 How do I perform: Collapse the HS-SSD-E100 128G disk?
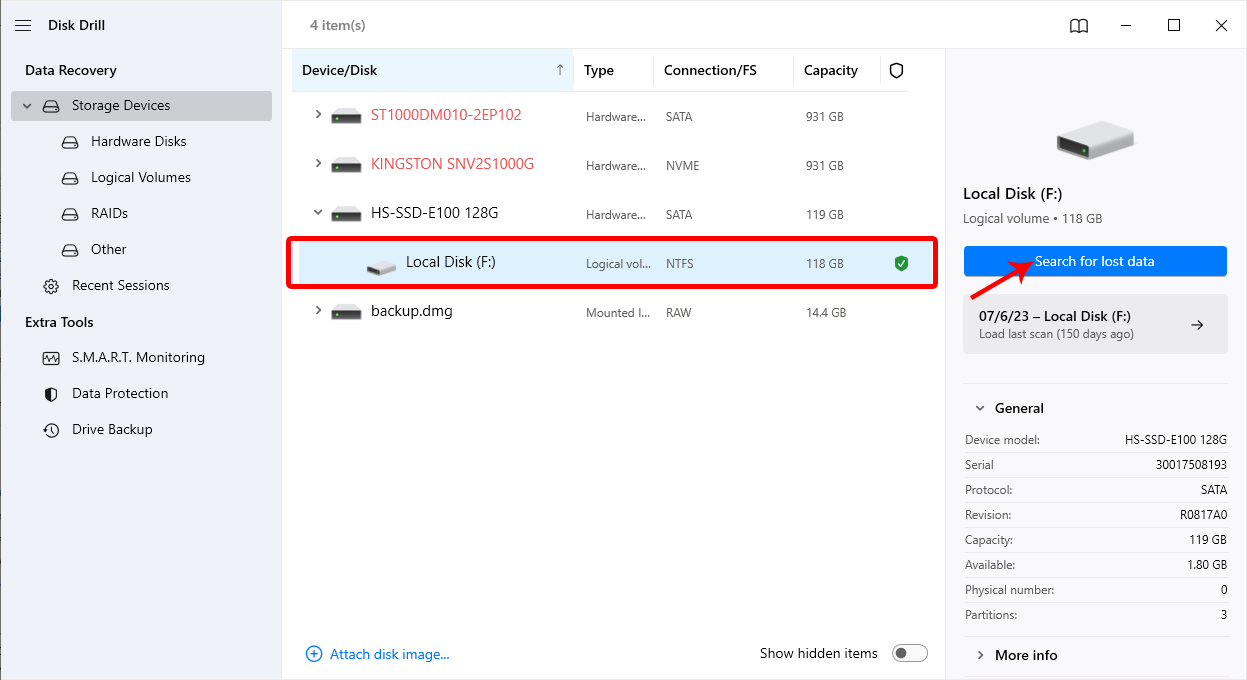[318, 213]
